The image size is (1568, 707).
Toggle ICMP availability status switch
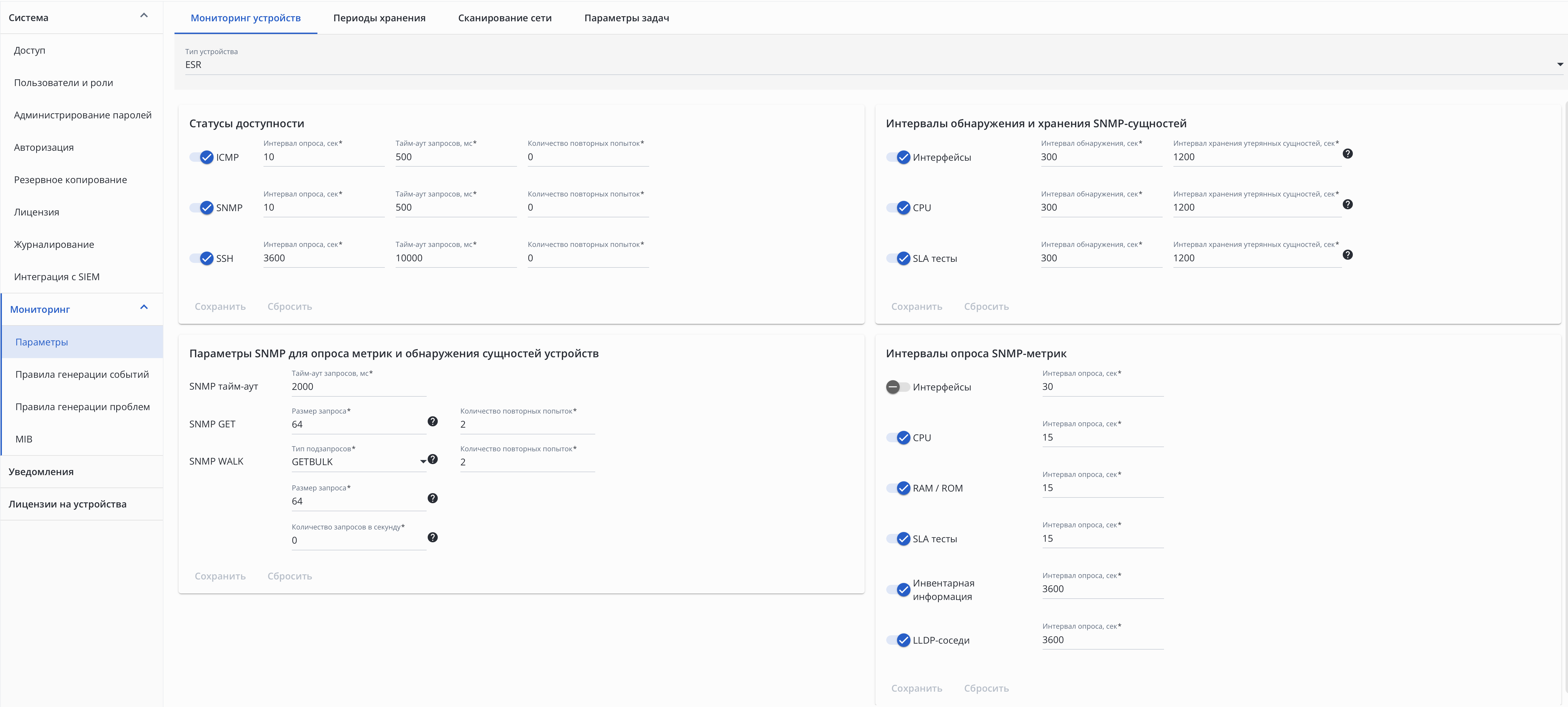201,157
